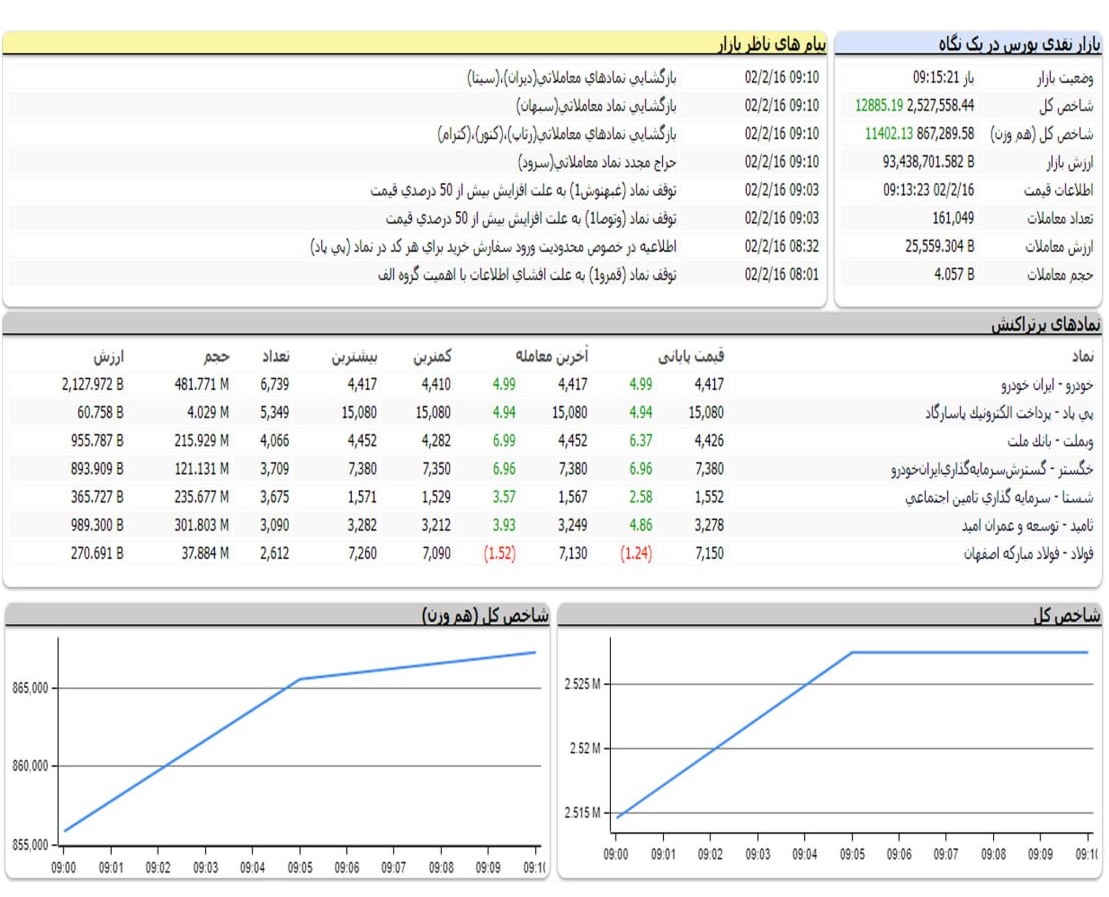Click the کمترین column header

(431, 356)
